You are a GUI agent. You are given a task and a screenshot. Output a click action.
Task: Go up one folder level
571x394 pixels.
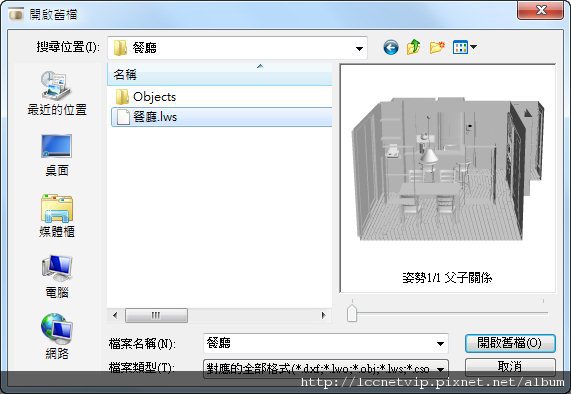(414, 47)
